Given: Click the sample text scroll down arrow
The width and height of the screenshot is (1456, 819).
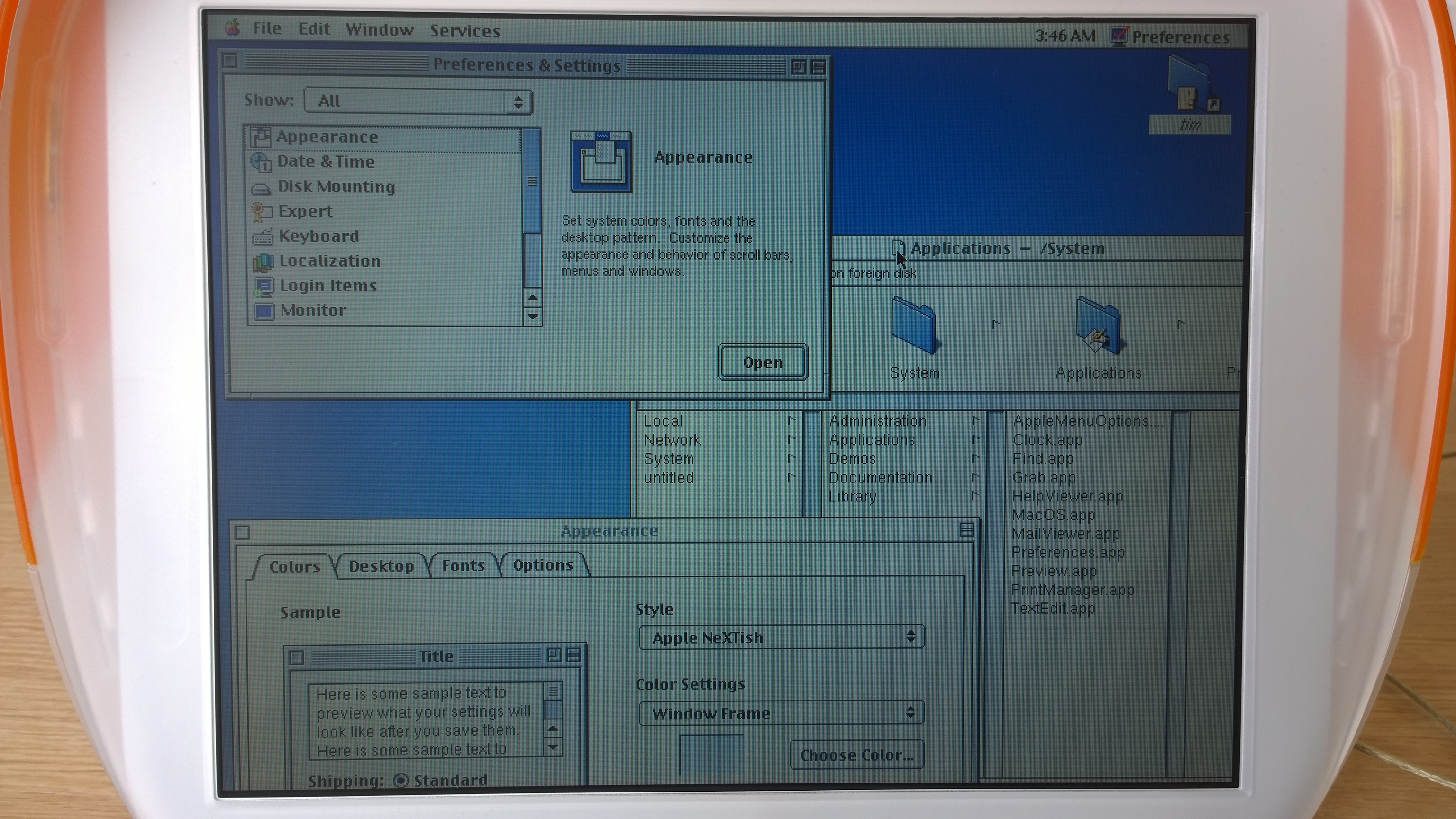Looking at the screenshot, I should pyautogui.click(x=553, y=747).
